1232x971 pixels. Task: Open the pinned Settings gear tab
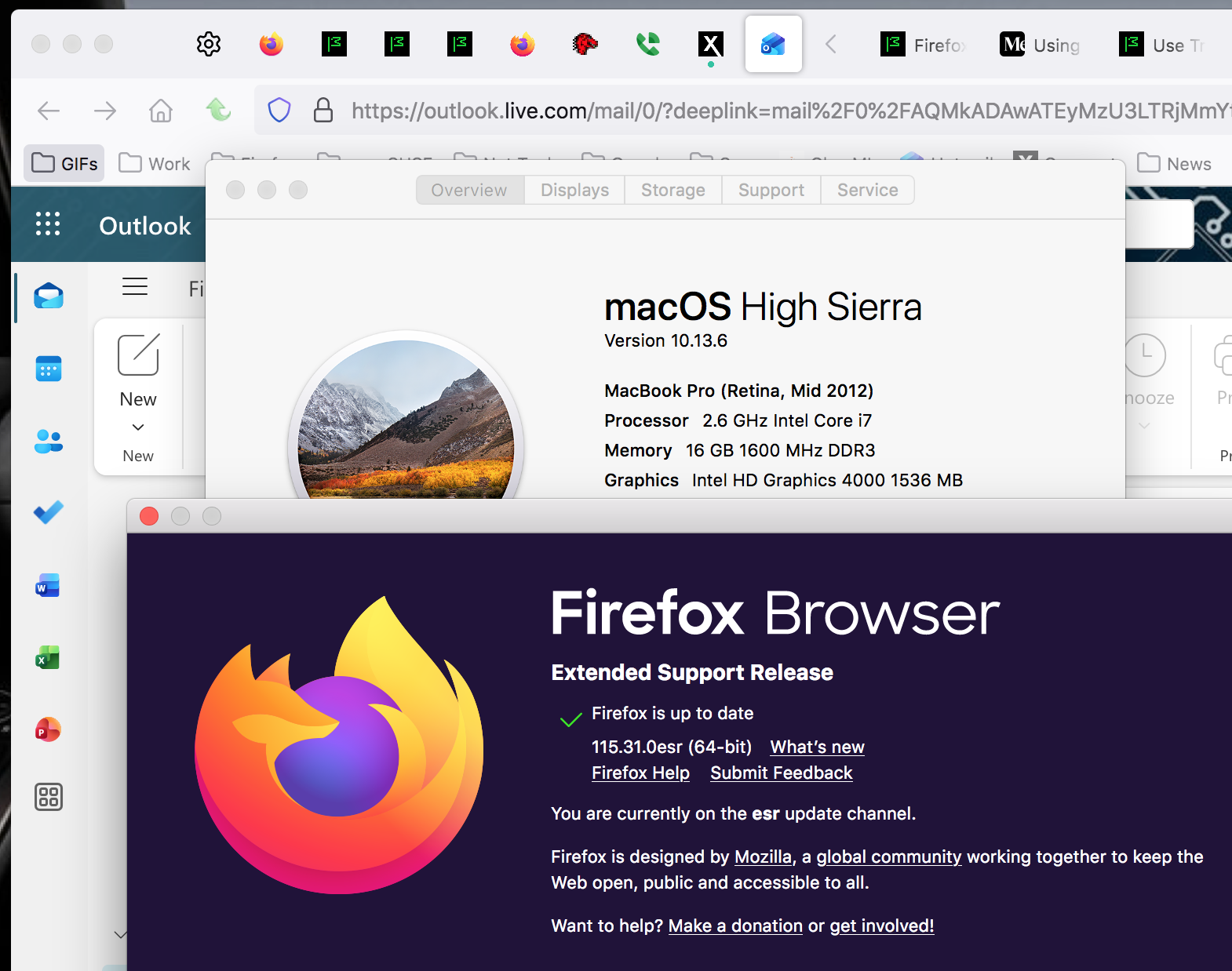click(209, 44)
